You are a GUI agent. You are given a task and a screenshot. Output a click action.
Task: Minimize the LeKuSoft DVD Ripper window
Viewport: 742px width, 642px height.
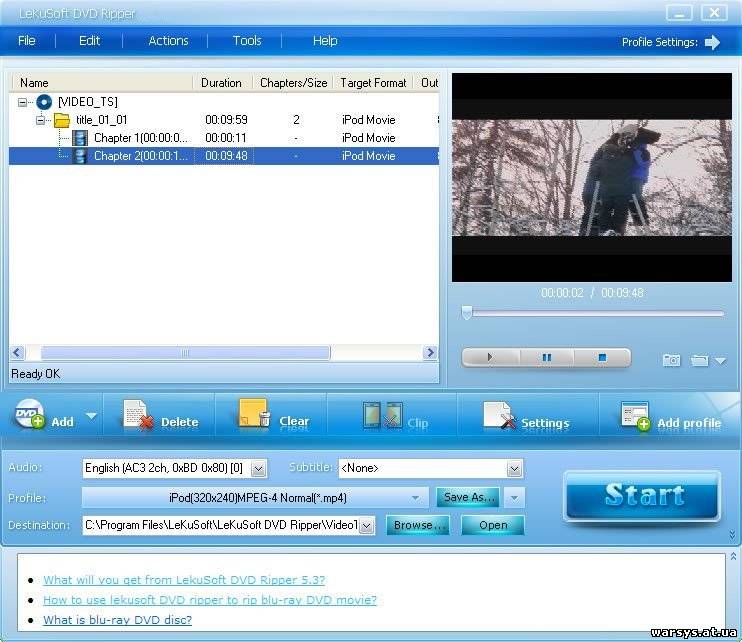pyautogui.click(x=679, y=13)
